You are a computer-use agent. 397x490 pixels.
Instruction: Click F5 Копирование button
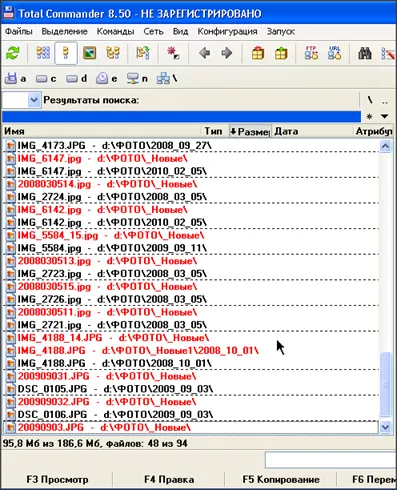click(x=281, y=480)
